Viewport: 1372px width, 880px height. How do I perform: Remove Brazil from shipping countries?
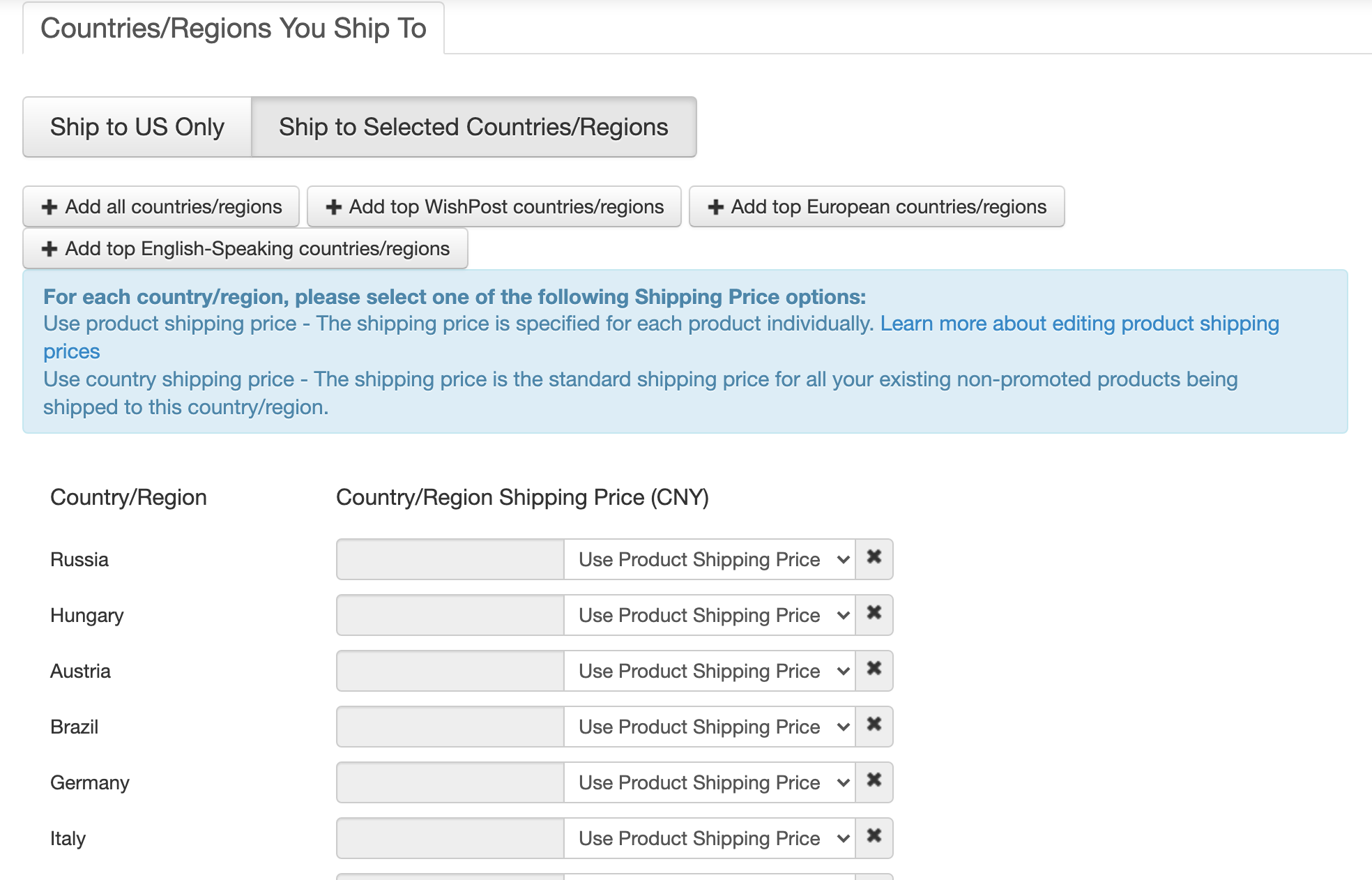[874, 725]
